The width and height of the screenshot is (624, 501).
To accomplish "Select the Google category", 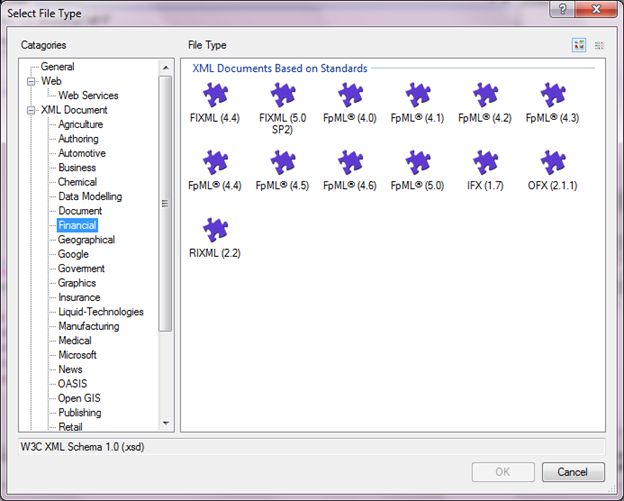I will coord(73,254).
